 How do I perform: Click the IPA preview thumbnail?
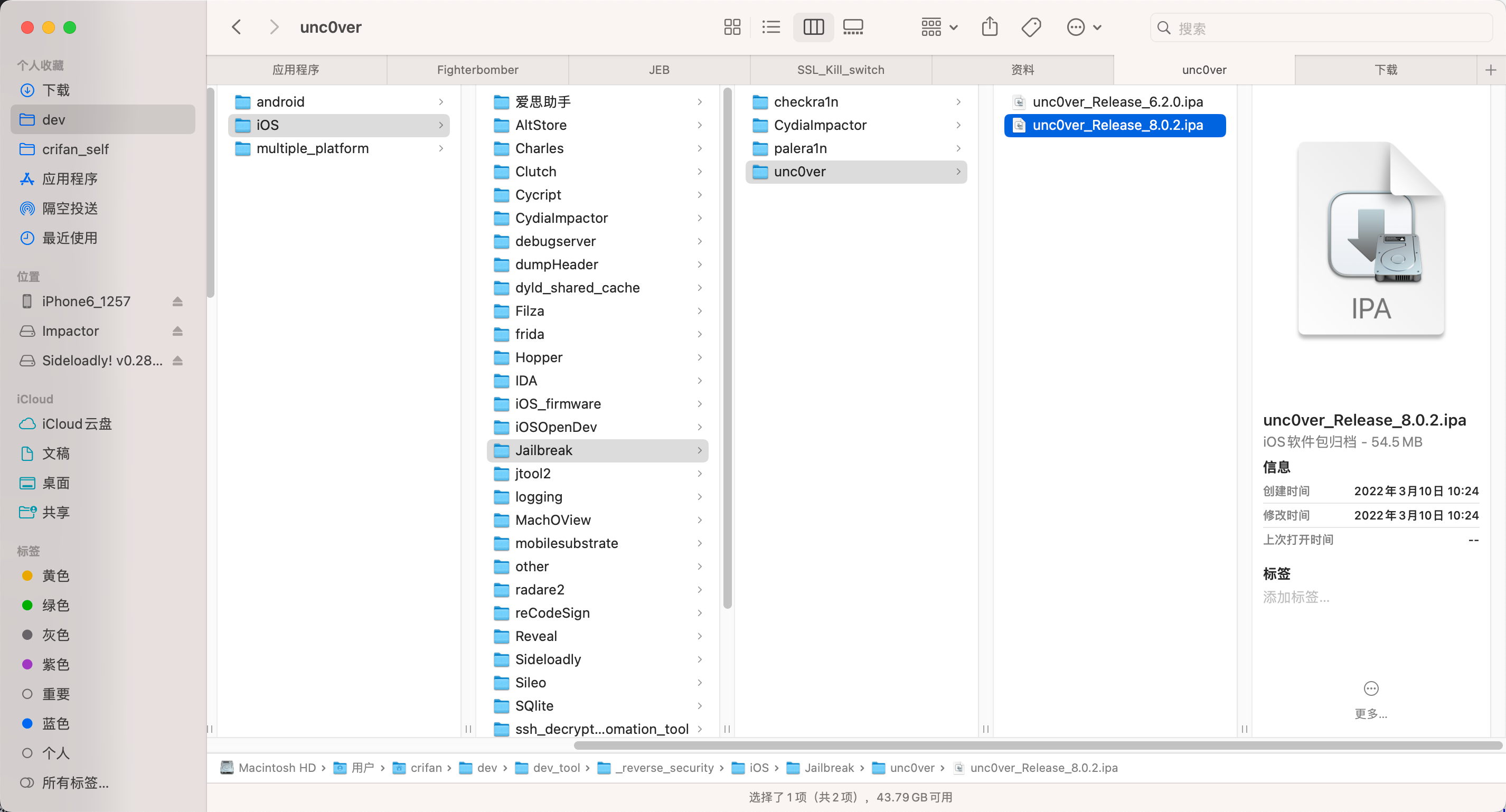(x=1371, y=240)
